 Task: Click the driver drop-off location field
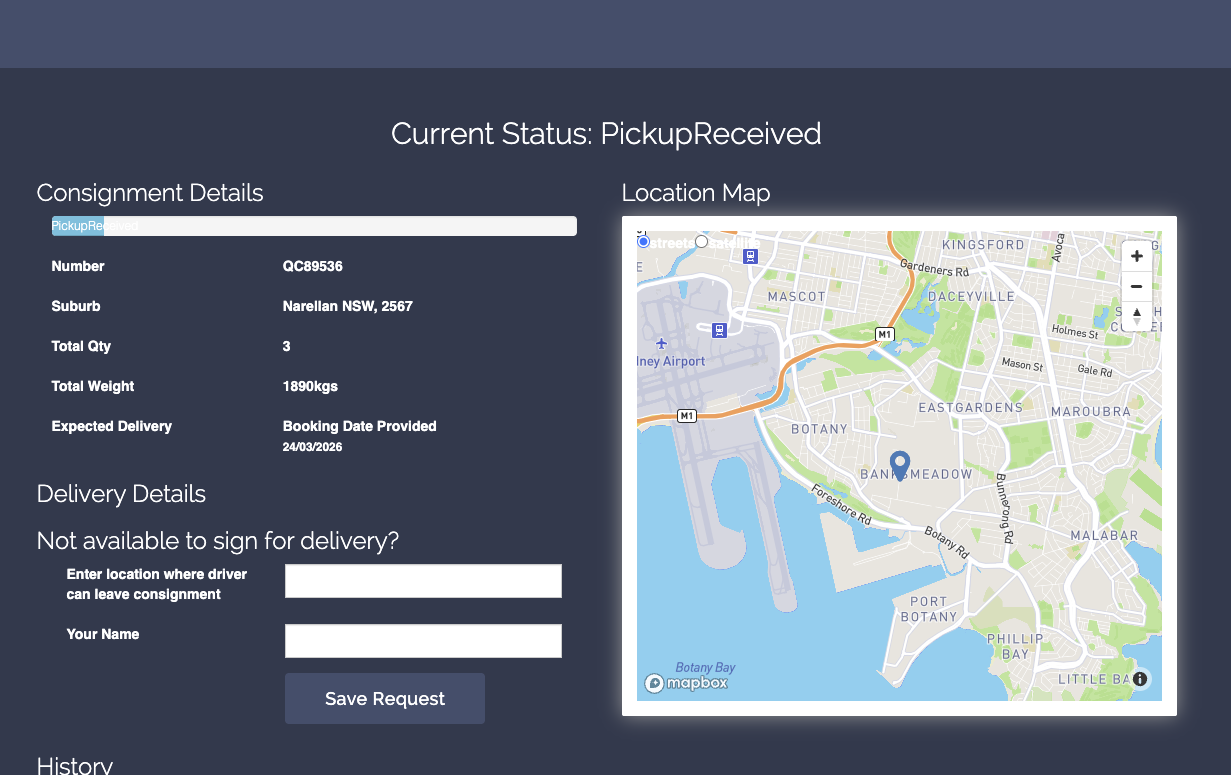point(422,580)
